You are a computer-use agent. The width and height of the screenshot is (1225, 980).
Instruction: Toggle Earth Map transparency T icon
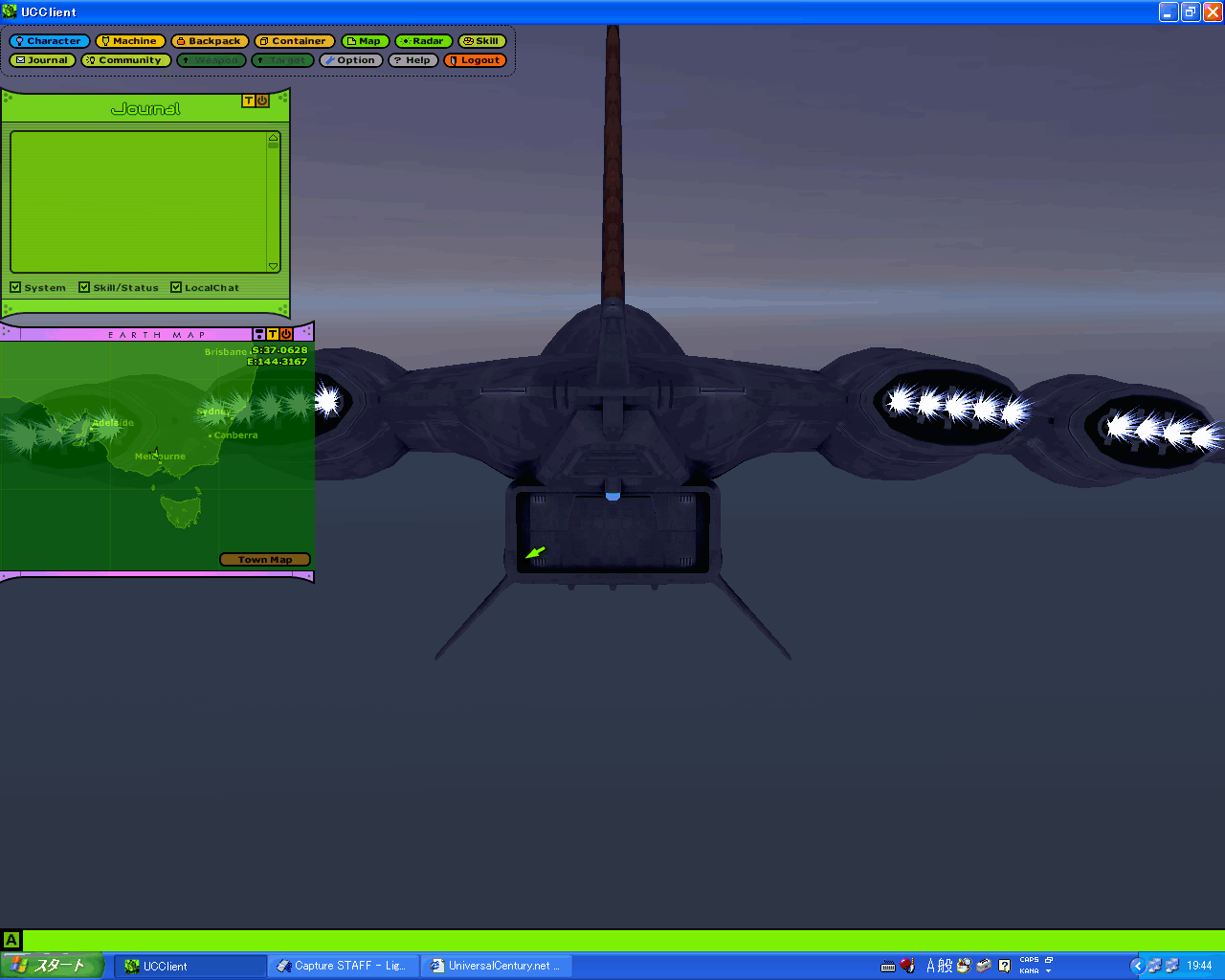[x=272, y=334]
